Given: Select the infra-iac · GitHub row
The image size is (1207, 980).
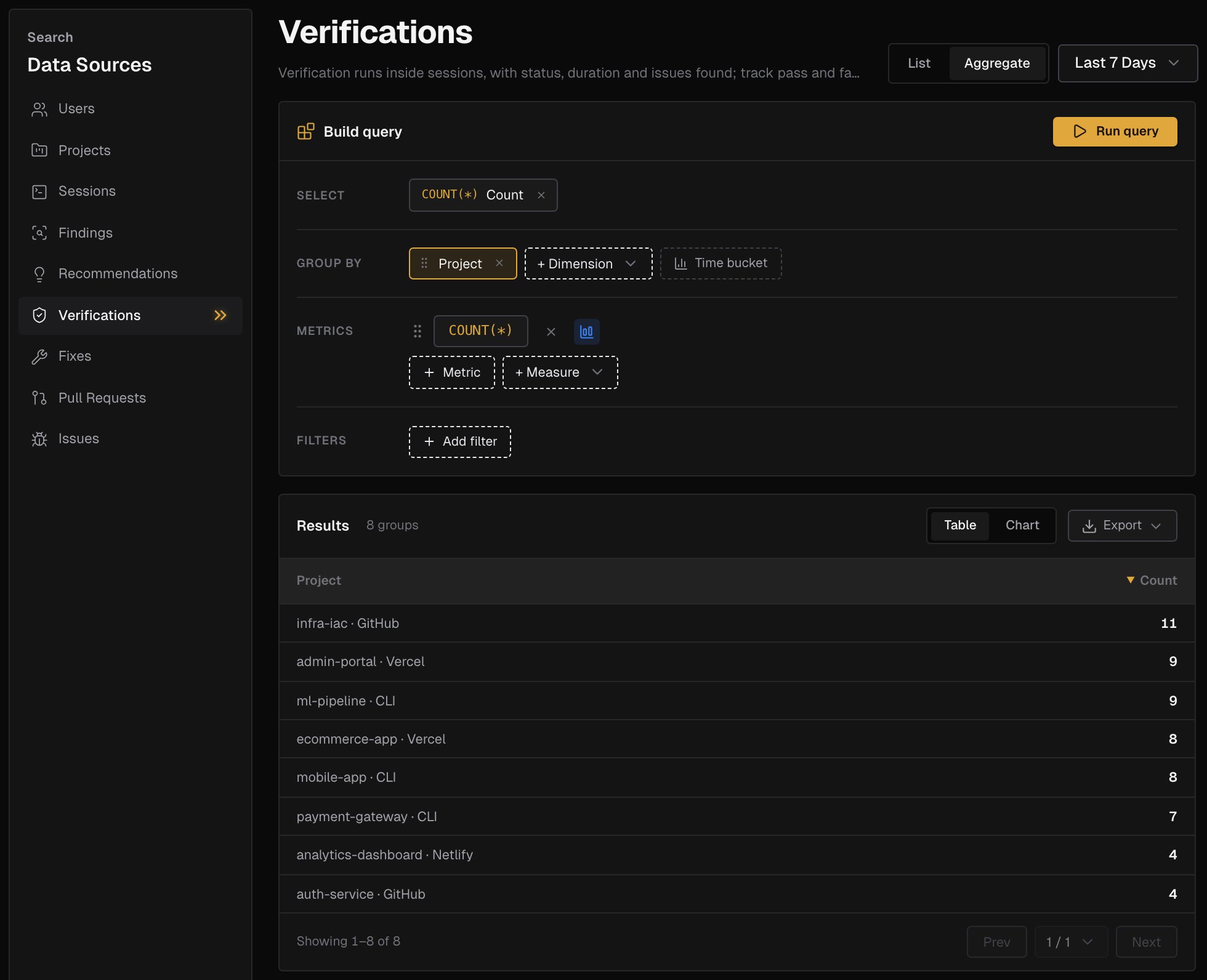Looking at the screenshot, I should coord(737,624).
